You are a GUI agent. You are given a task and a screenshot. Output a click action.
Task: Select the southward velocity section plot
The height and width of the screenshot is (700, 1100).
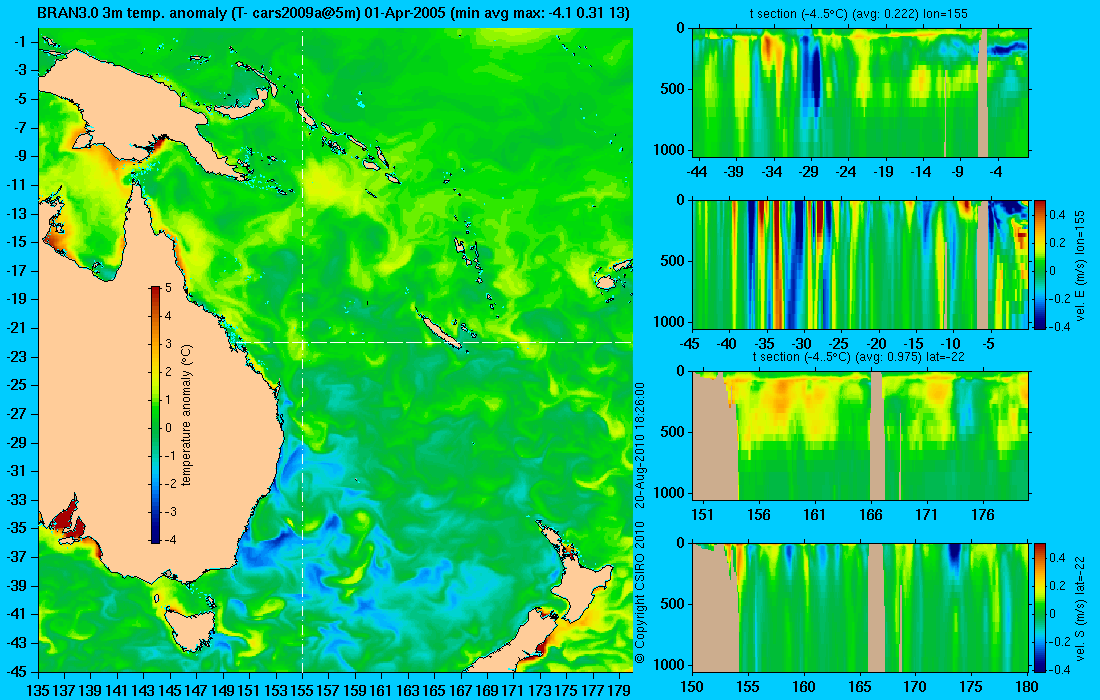(861, 607)
